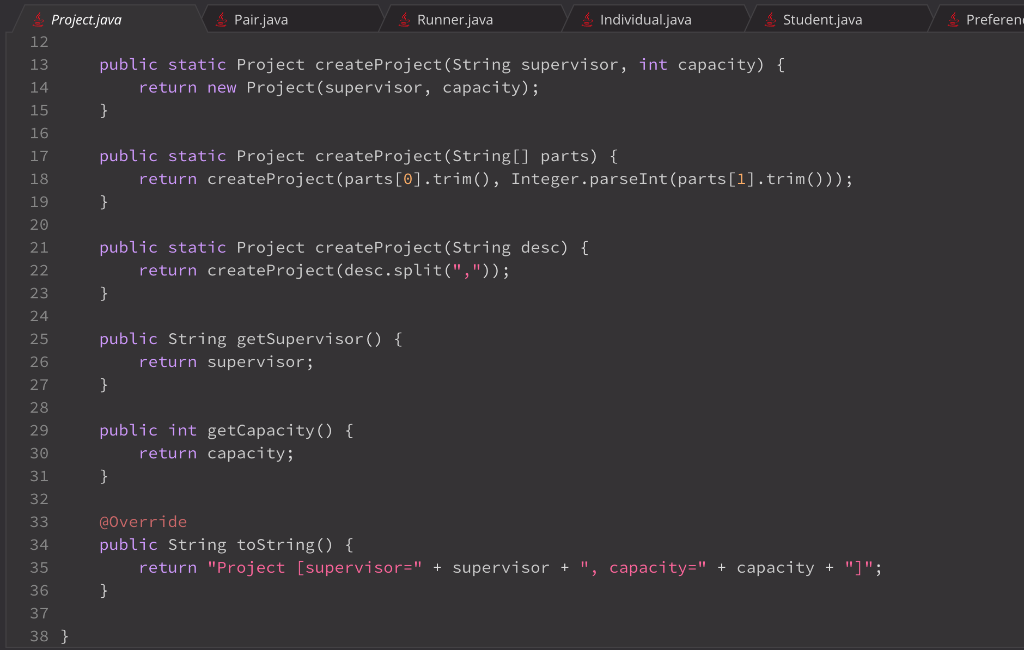The height and width of the screenshot is (650, 1024).
Task: Click parts[0].trim() on line 18
Action: click(417, 178)
